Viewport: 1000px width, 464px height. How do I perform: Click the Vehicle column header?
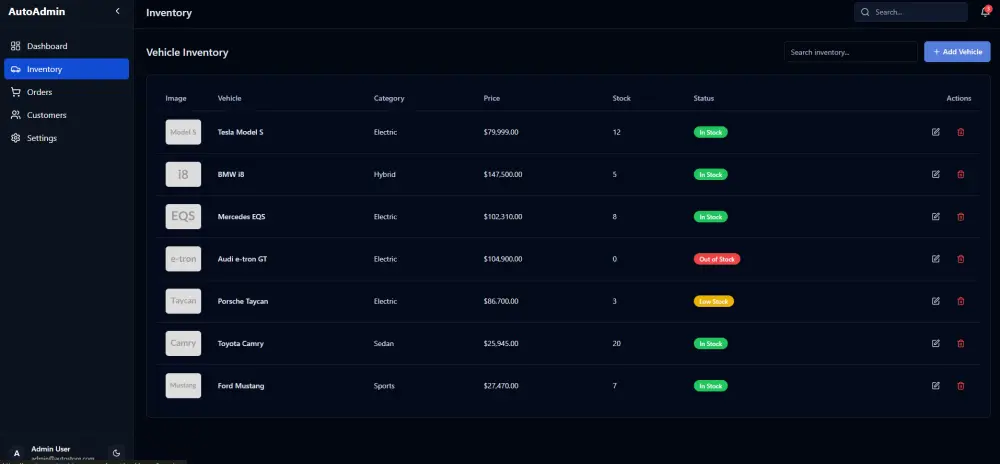tap(230, 98)
